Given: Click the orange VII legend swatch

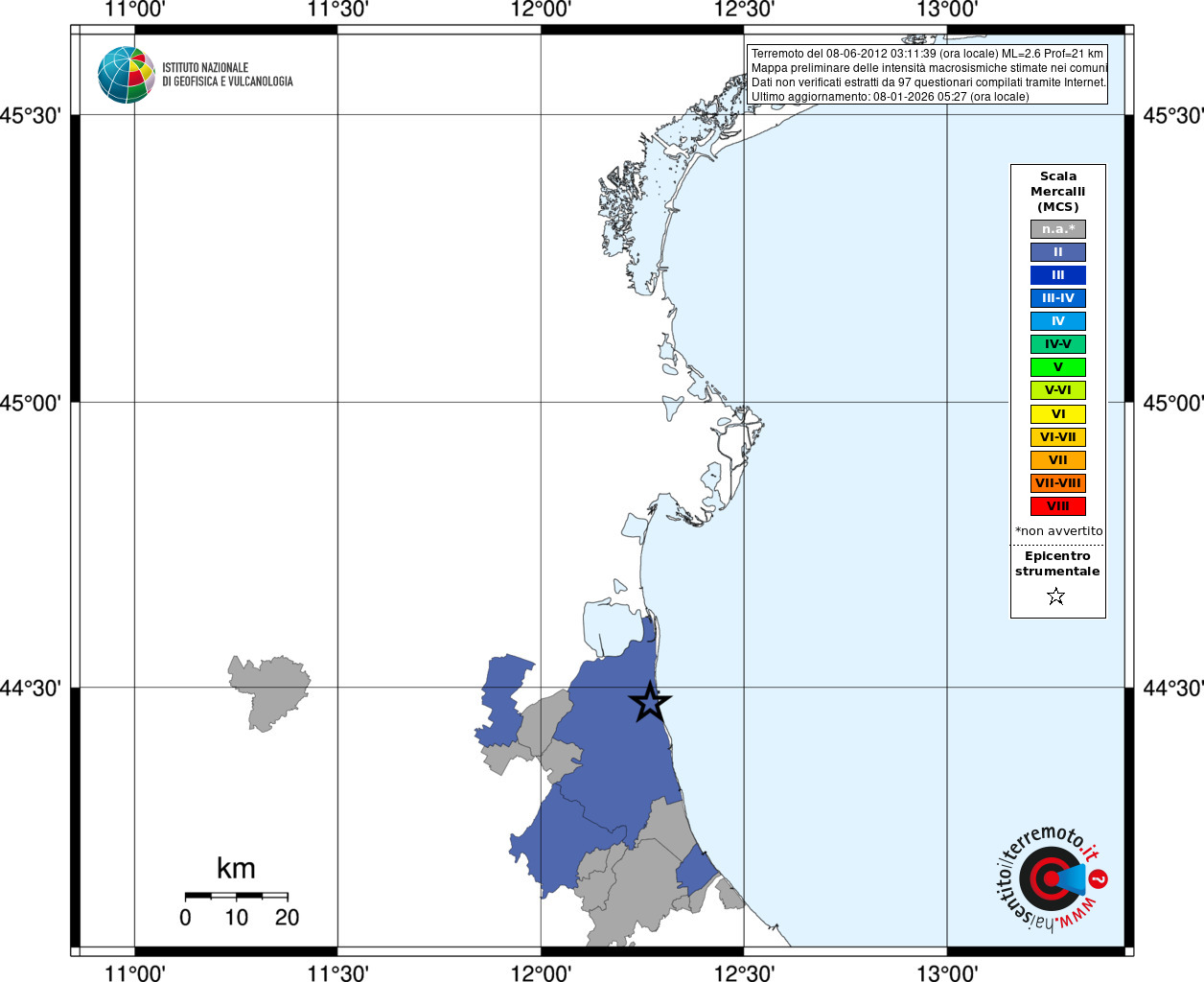Looking at the screenshot, I should click(1058, 460).
